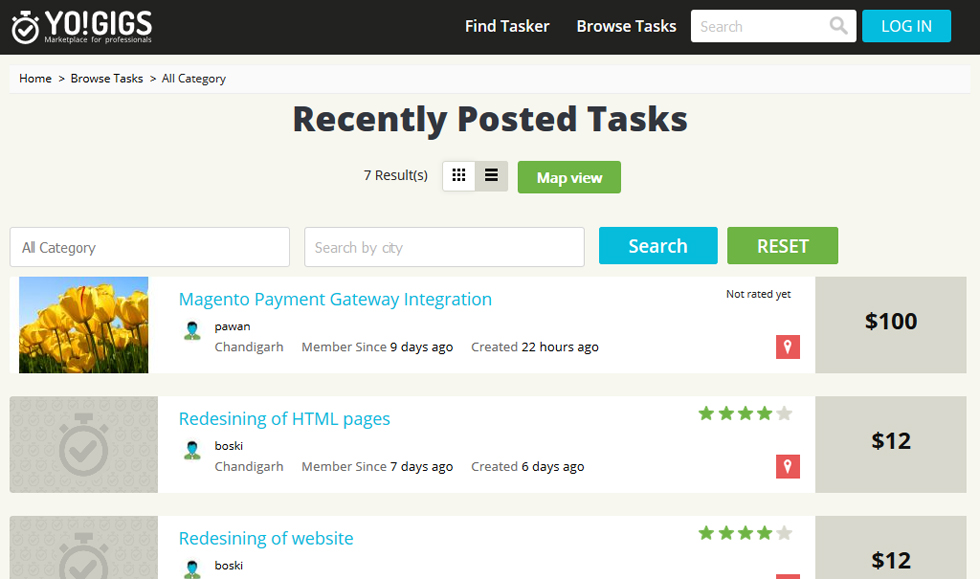The image size is (980, 579).
Task: Click the magnifier icon in search box
Action: [x=838, y=26]
